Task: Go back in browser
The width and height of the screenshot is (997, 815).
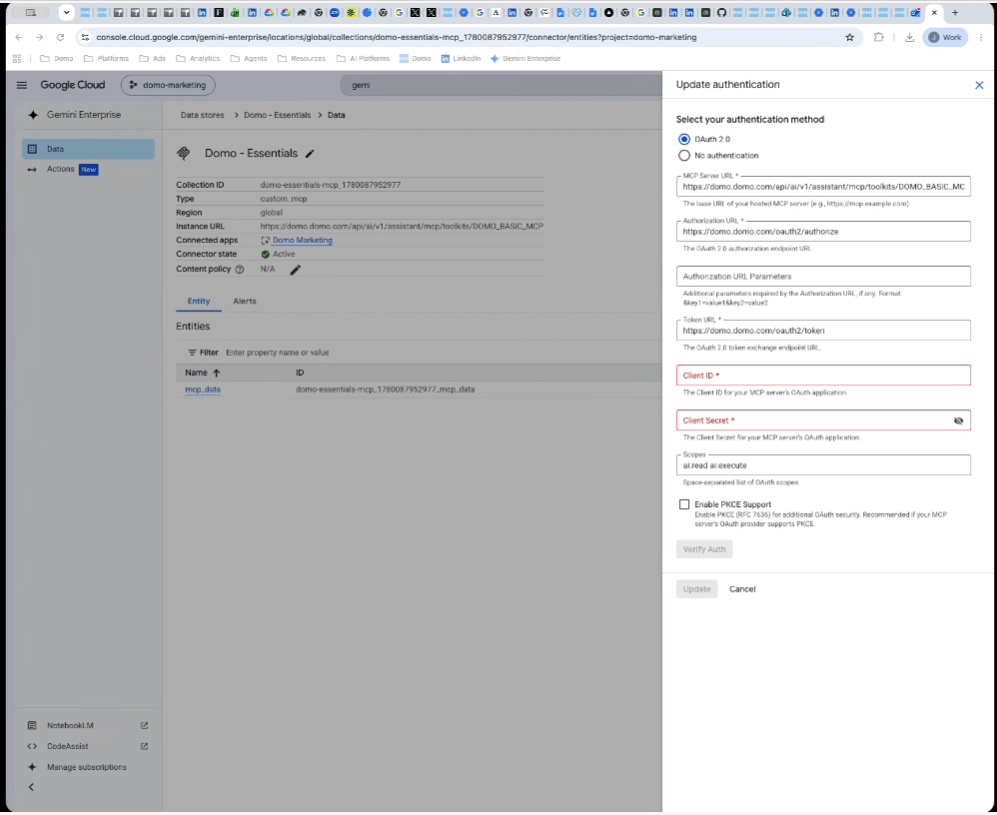Action: [x=19, y=38]
